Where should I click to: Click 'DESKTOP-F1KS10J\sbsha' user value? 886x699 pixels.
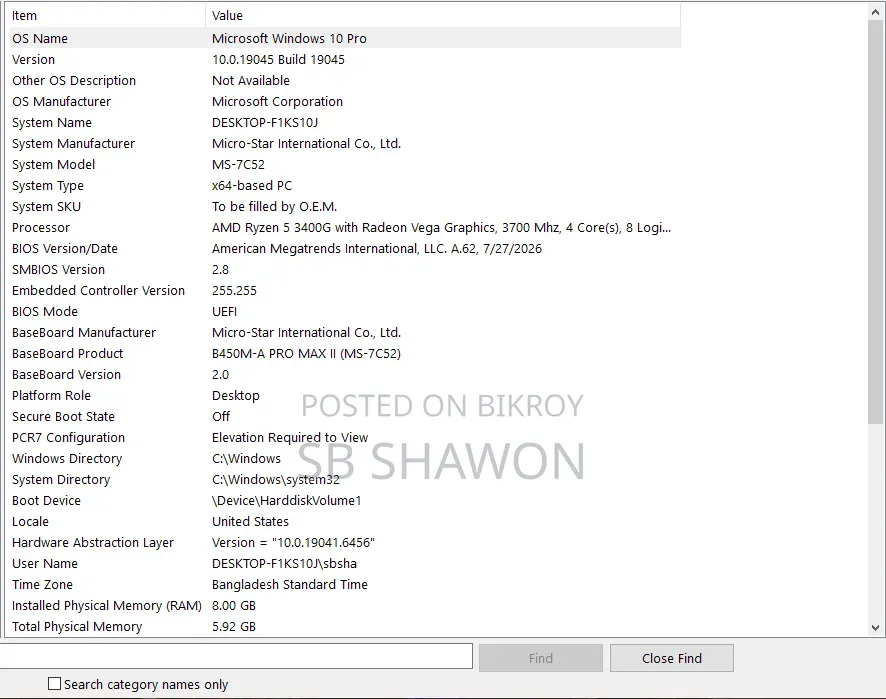click(x=284, y=563)
